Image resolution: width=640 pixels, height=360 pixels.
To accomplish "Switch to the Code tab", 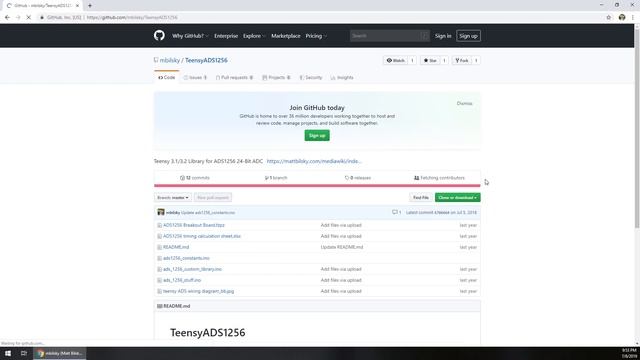I will (x=167, y=77).
